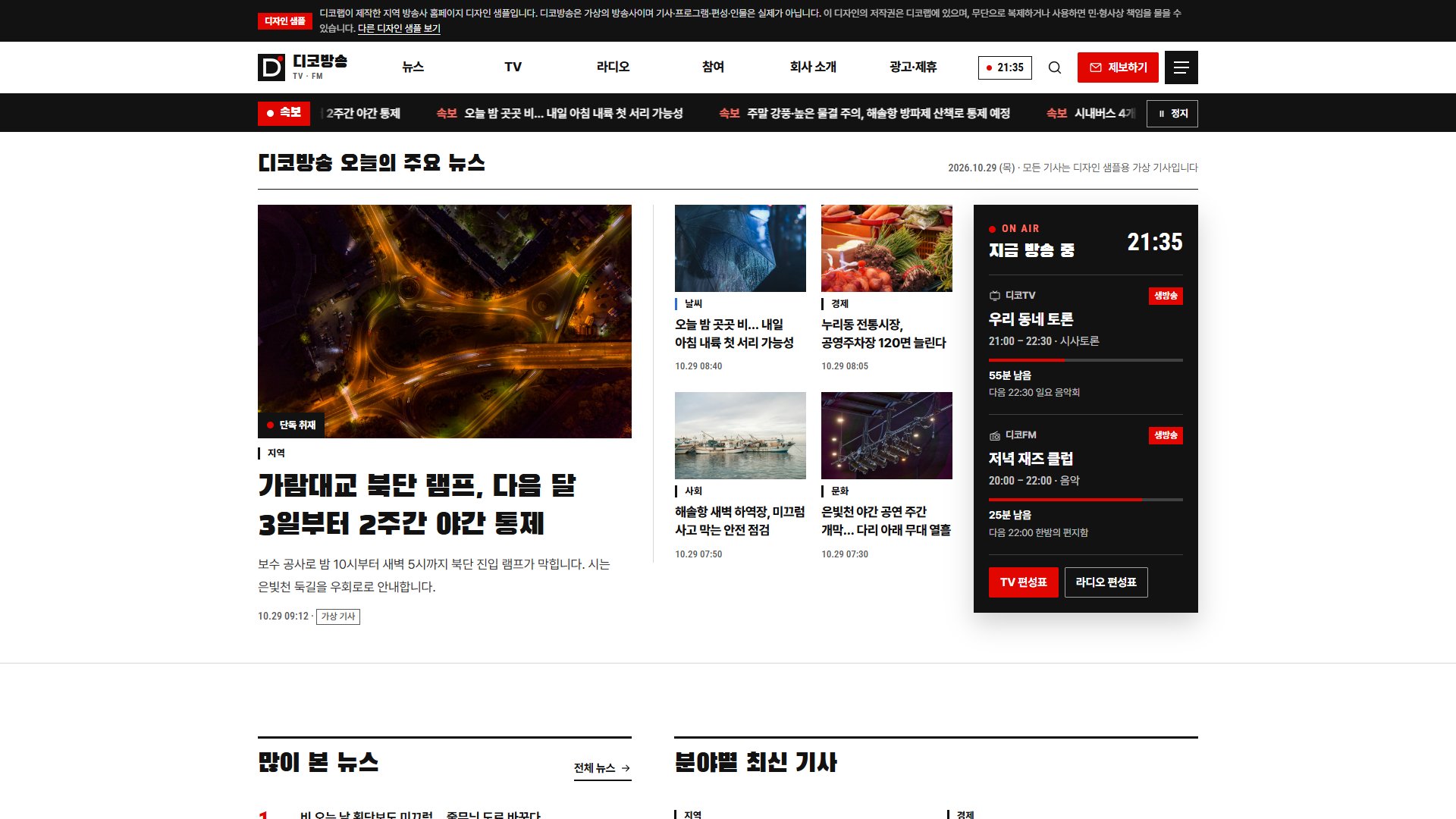Screen dimensions: 1456x819
Task: Open the vegetable market thumbnail
Action: pyautogui.click(x=886, y=248)
